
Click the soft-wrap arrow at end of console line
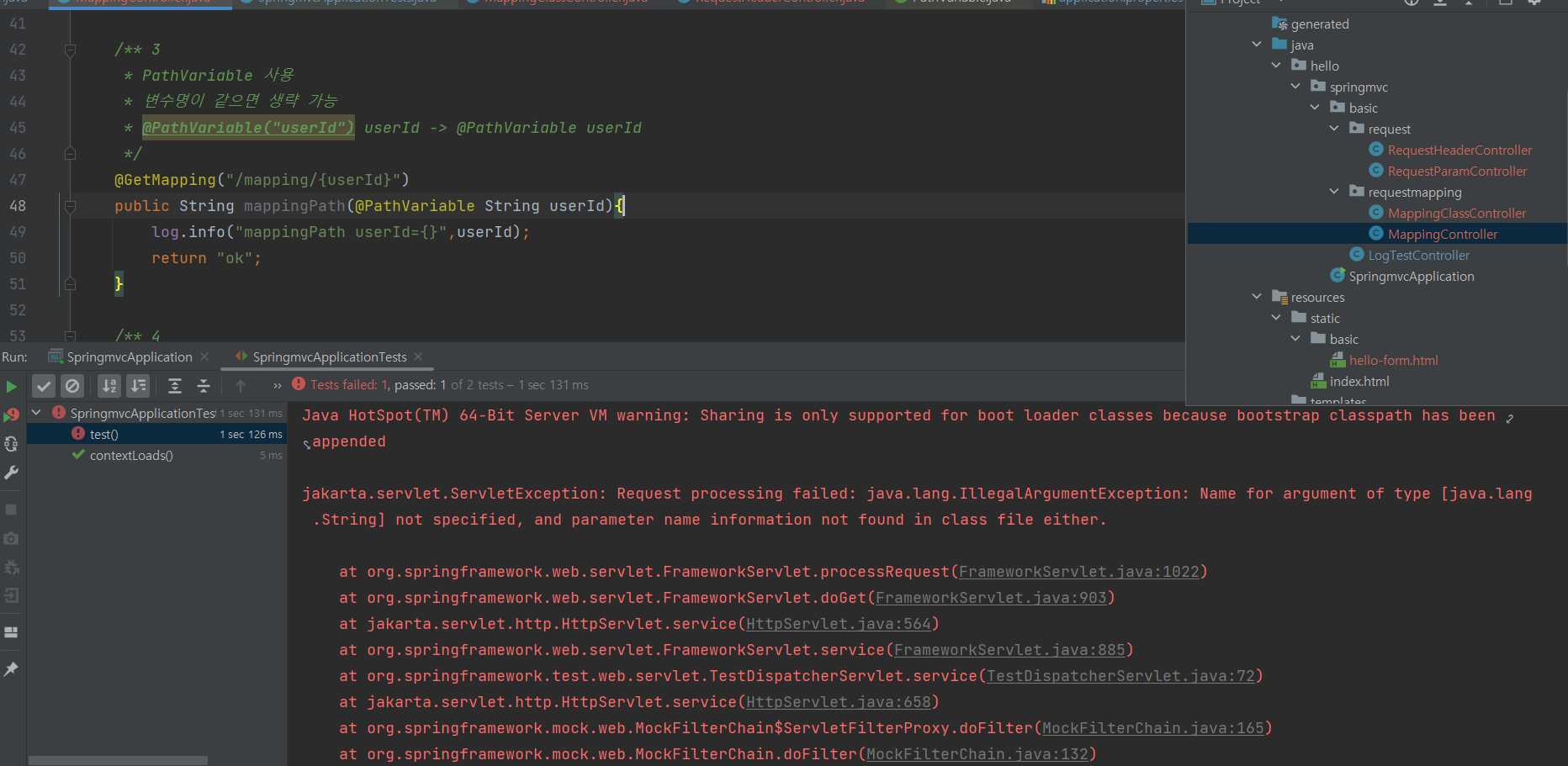pyautogui.click(x=1509, y=418)
